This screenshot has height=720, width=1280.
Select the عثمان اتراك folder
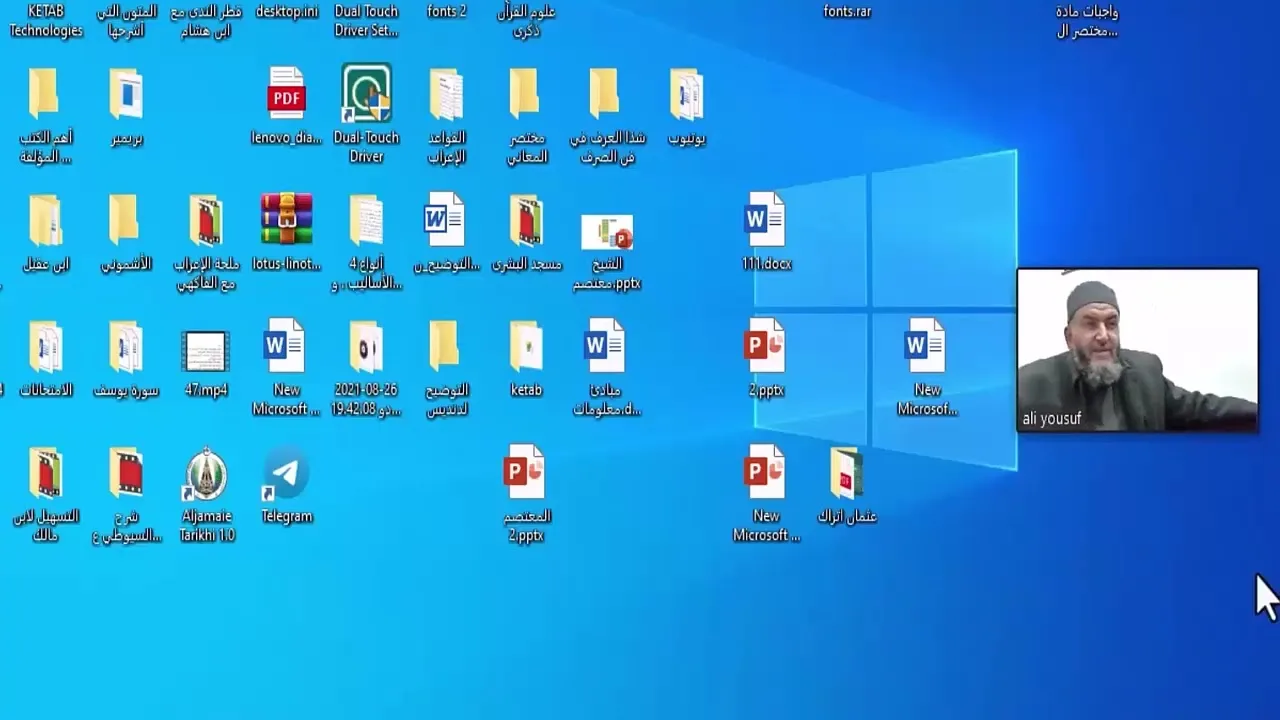(x=846, y=472)
